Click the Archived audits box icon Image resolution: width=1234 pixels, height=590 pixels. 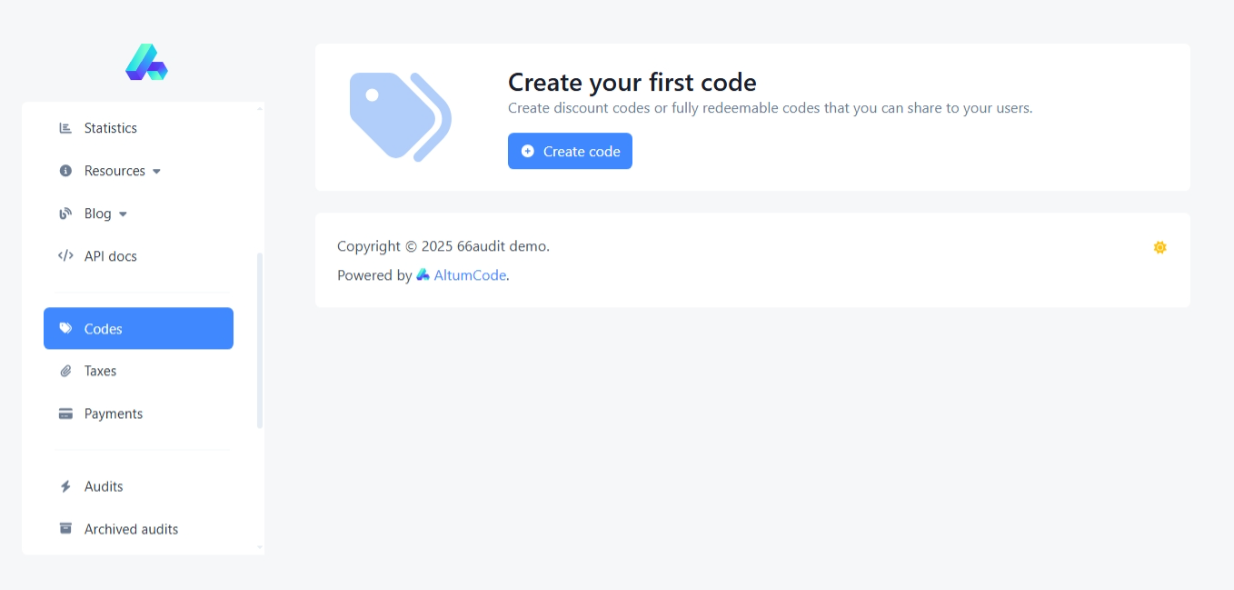pyautogui.click(x=66, y=529)
